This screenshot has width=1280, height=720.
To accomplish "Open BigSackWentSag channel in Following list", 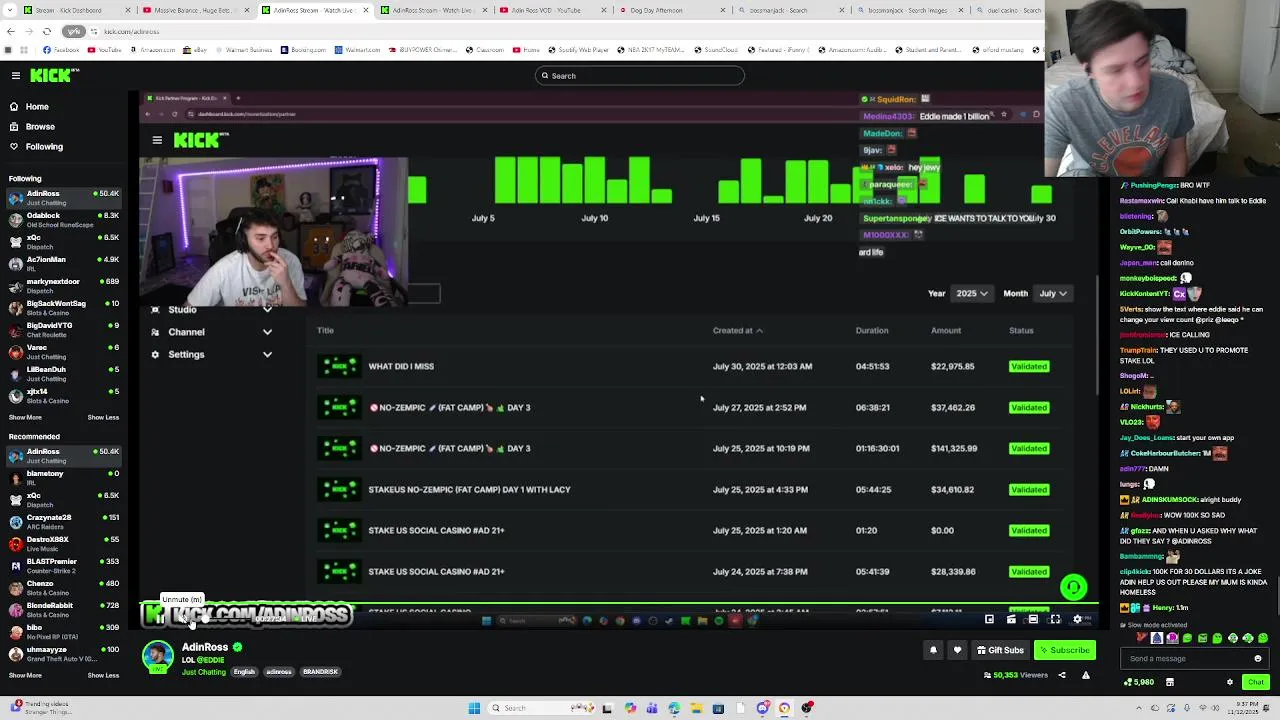I will 62,307.
